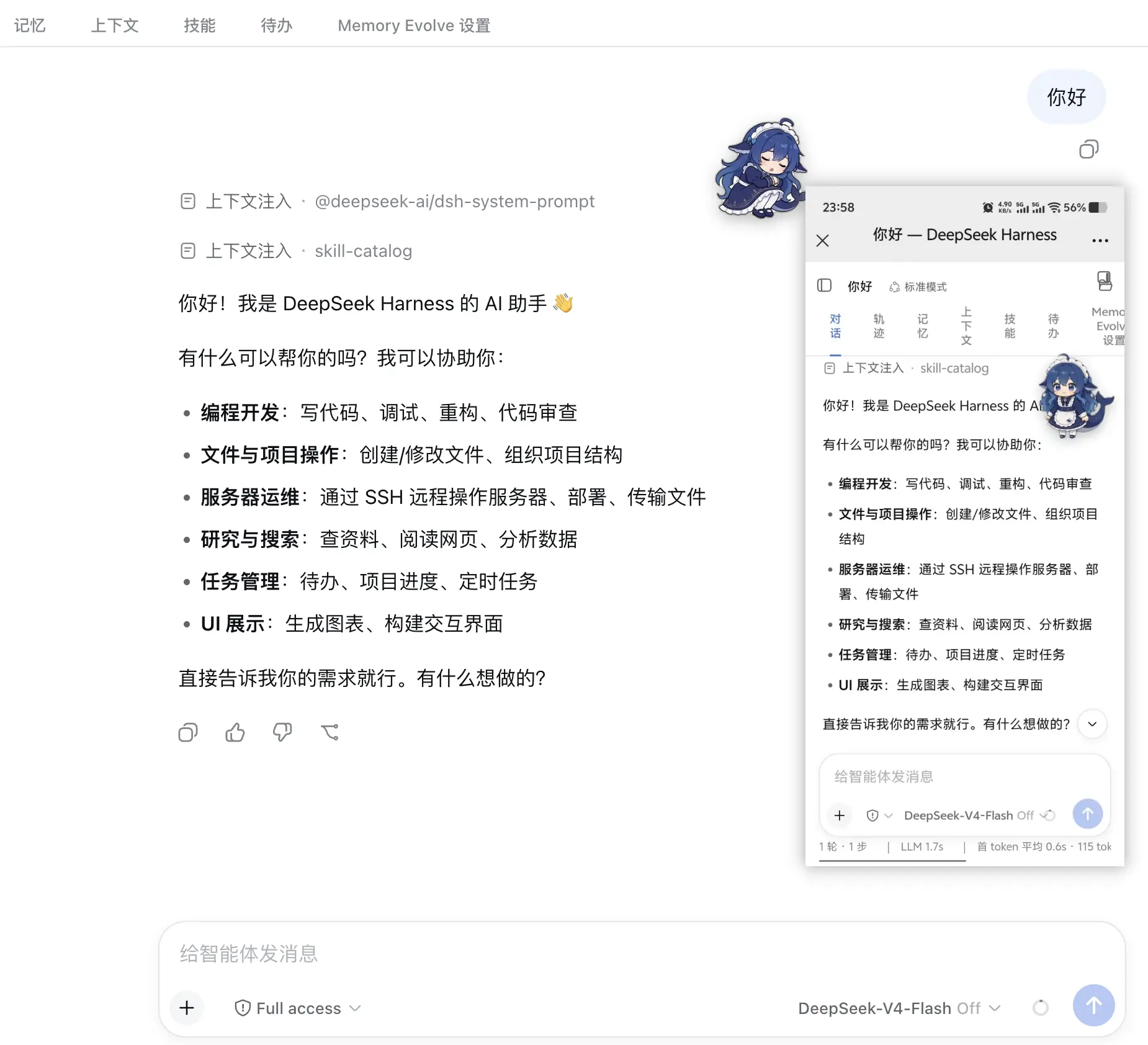Screen dimensions: 1148x1045
Task: Switch to the 待办 tab in the top bar
Action: [276, 25]
